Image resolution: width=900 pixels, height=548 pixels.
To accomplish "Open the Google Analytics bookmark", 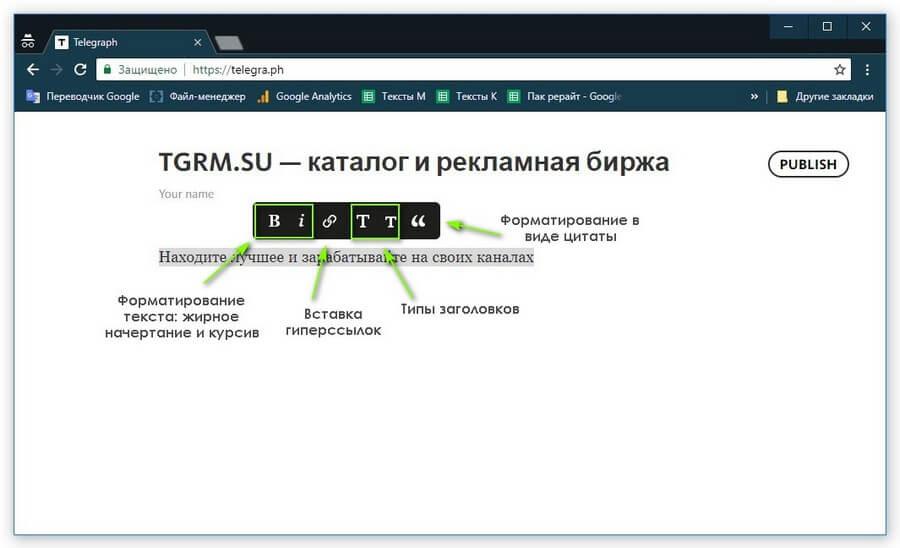I will point(304,97).
